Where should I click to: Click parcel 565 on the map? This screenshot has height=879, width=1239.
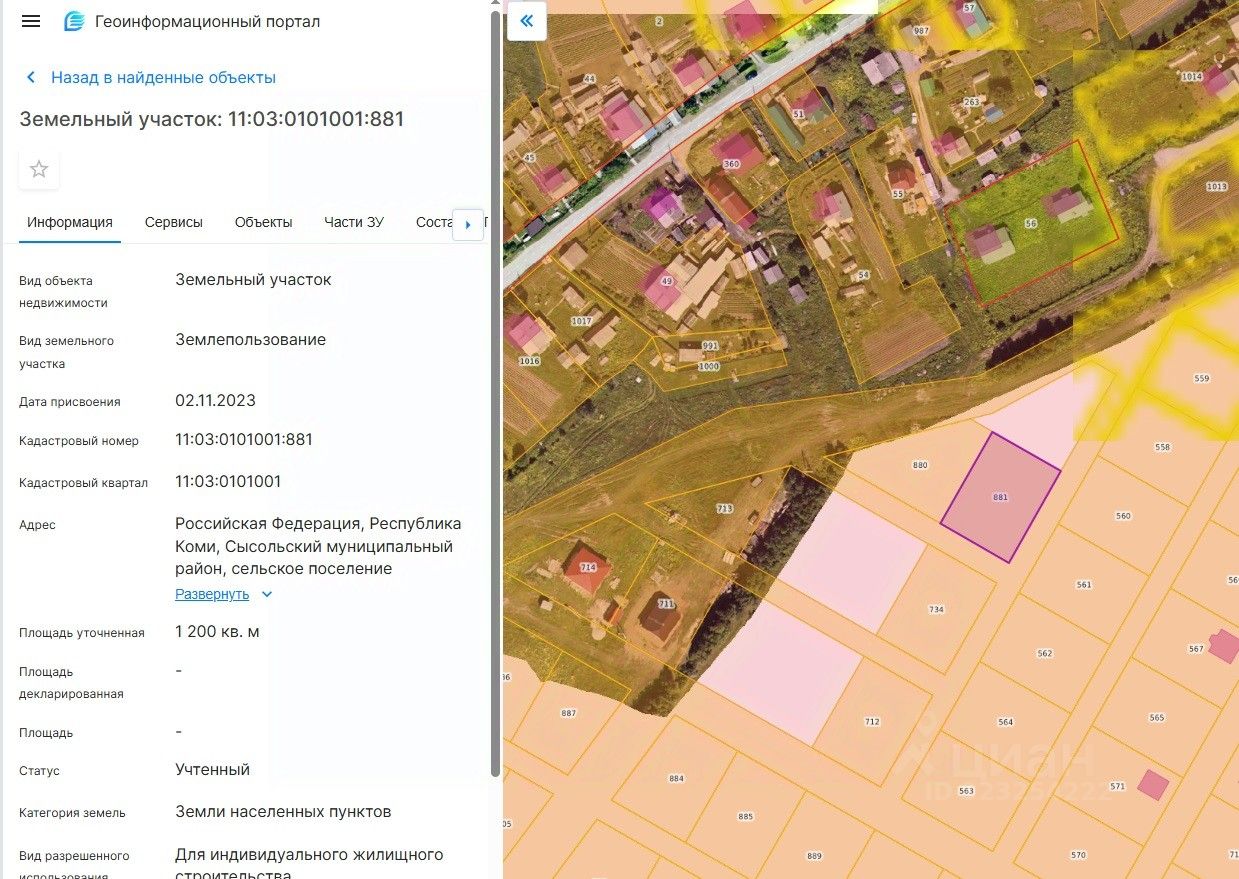click(1157, 717)
